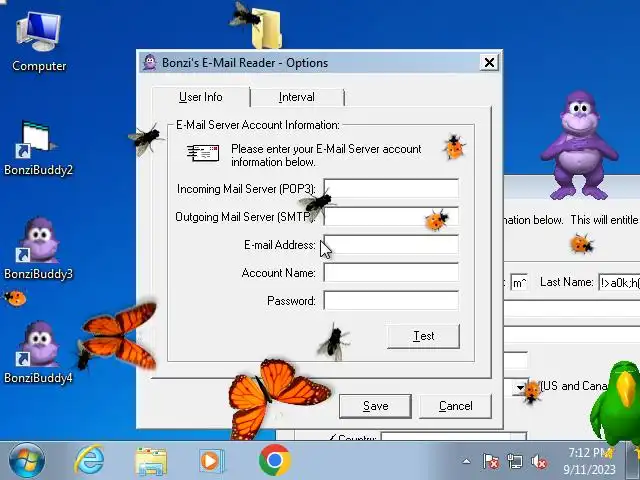Click the Account Name field
This screenshot has height=480, width=640.
coord(391,272)
